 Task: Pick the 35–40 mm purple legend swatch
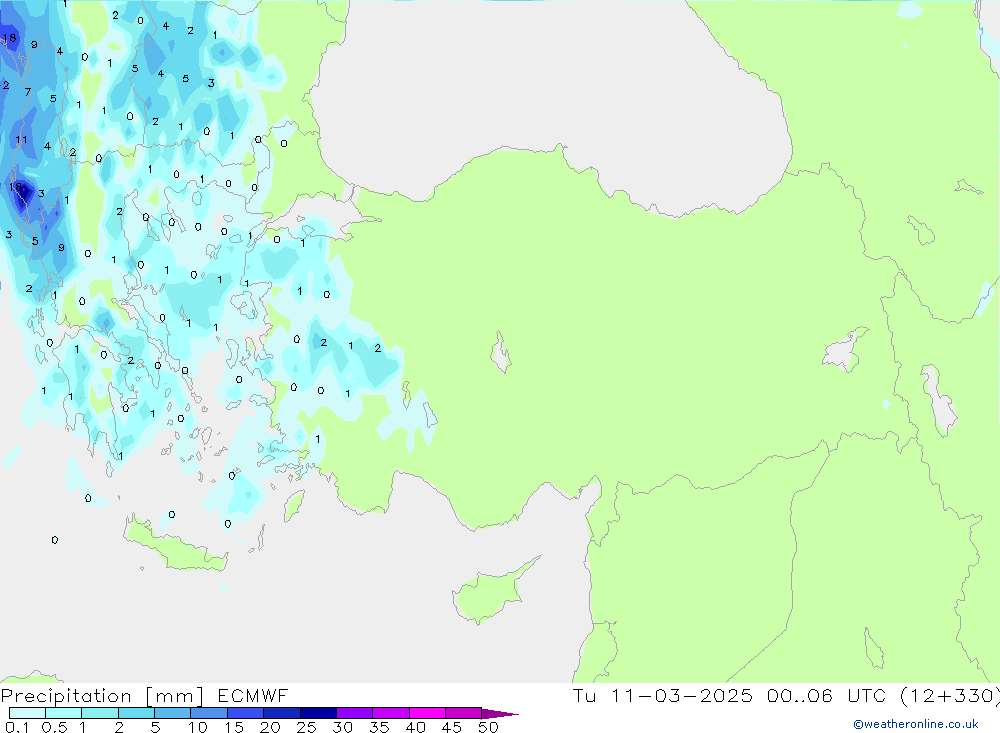click(391, 713)
